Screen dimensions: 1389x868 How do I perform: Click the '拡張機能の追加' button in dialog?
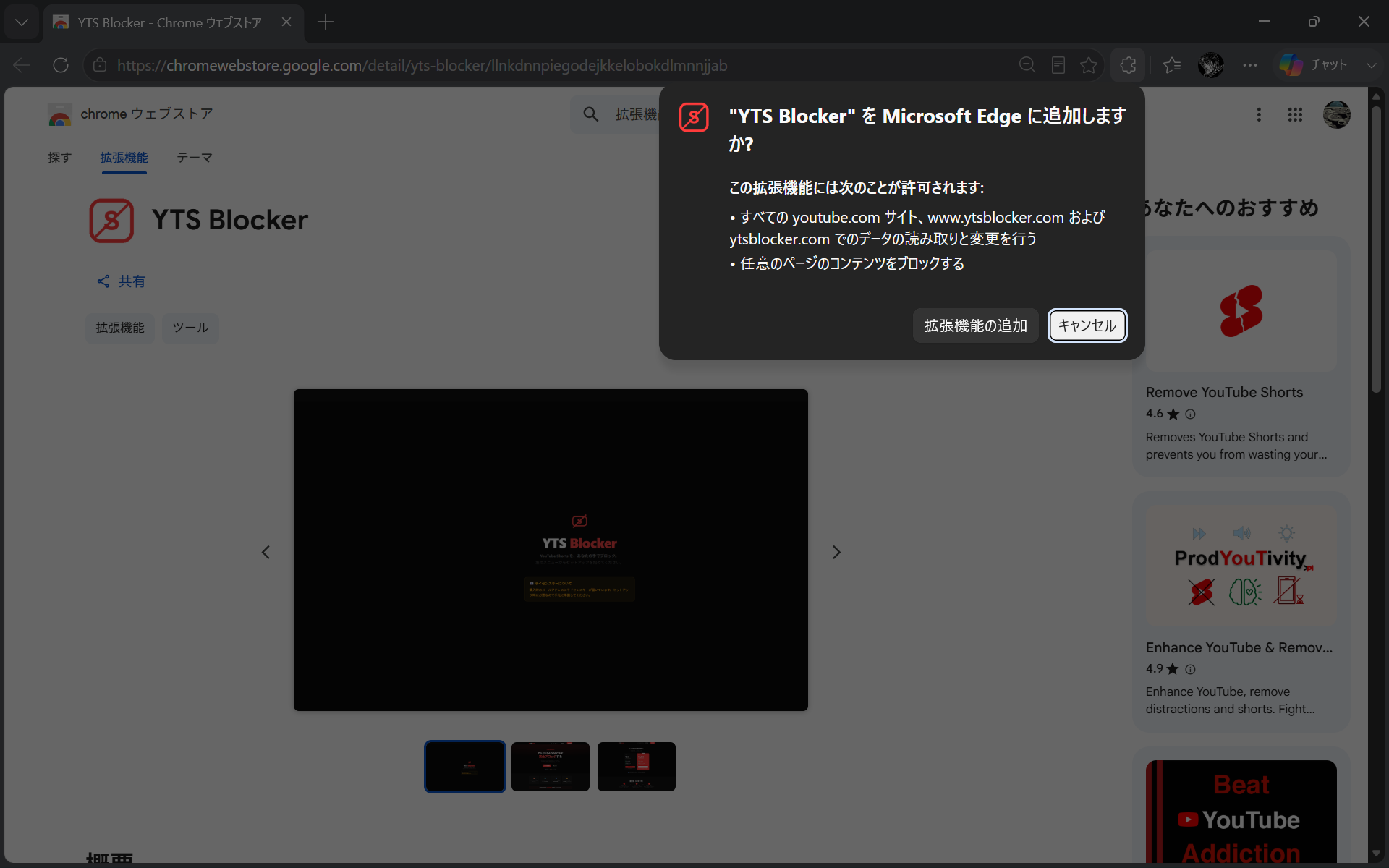coord(975,325)
